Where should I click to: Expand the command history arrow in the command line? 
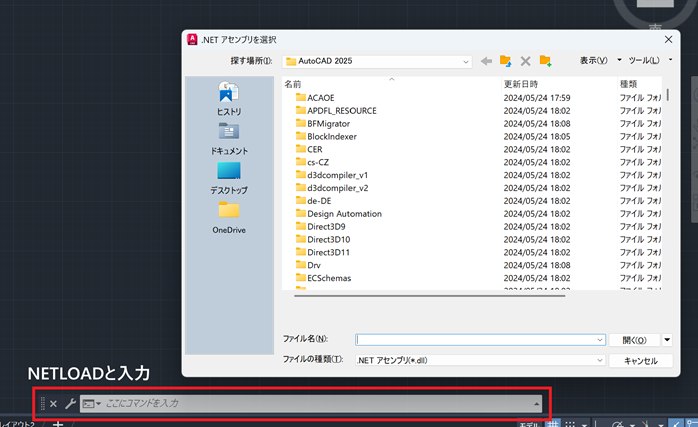pos(536,404)
